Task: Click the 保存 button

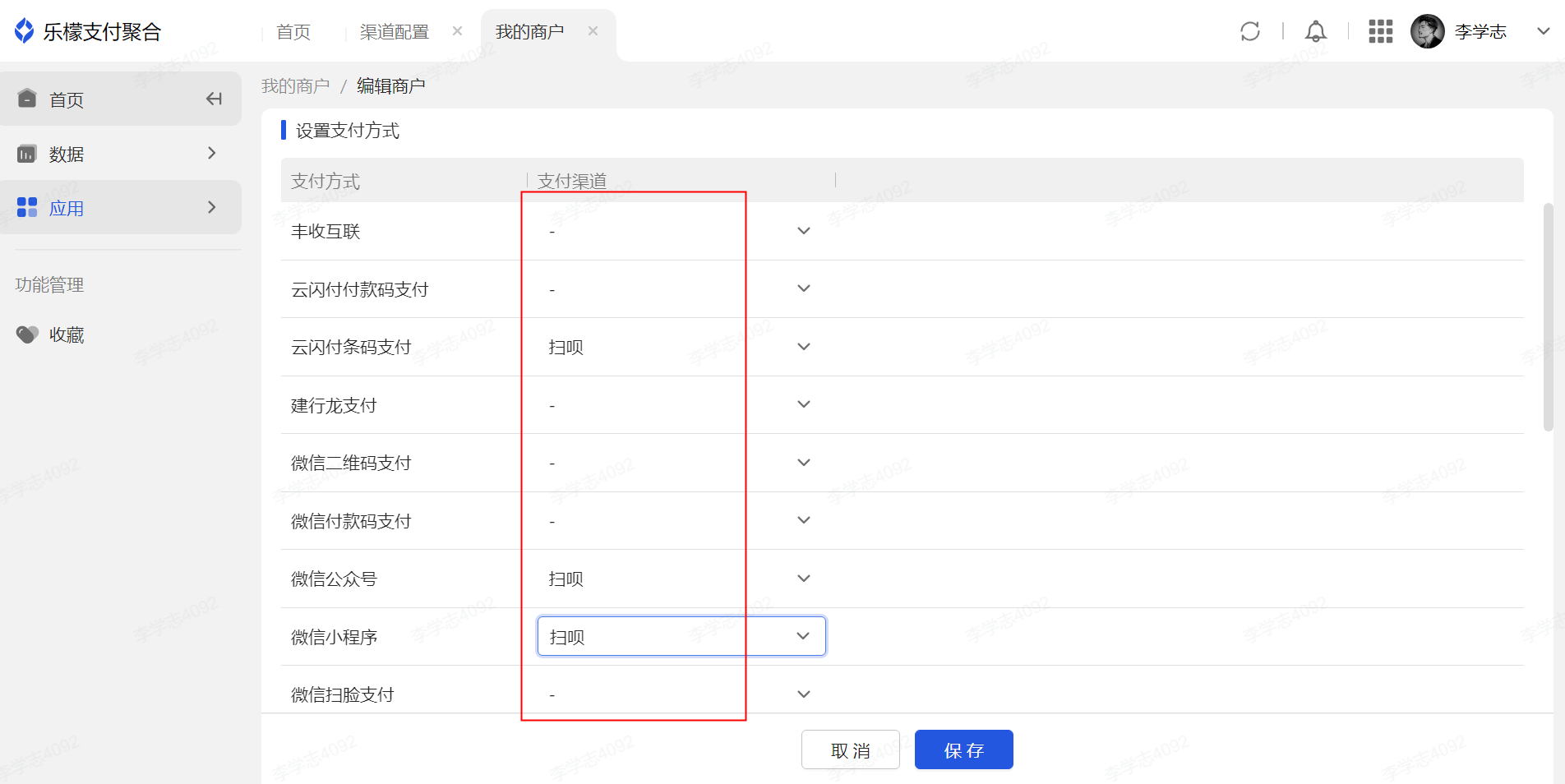Action: [x=964, y=749]
